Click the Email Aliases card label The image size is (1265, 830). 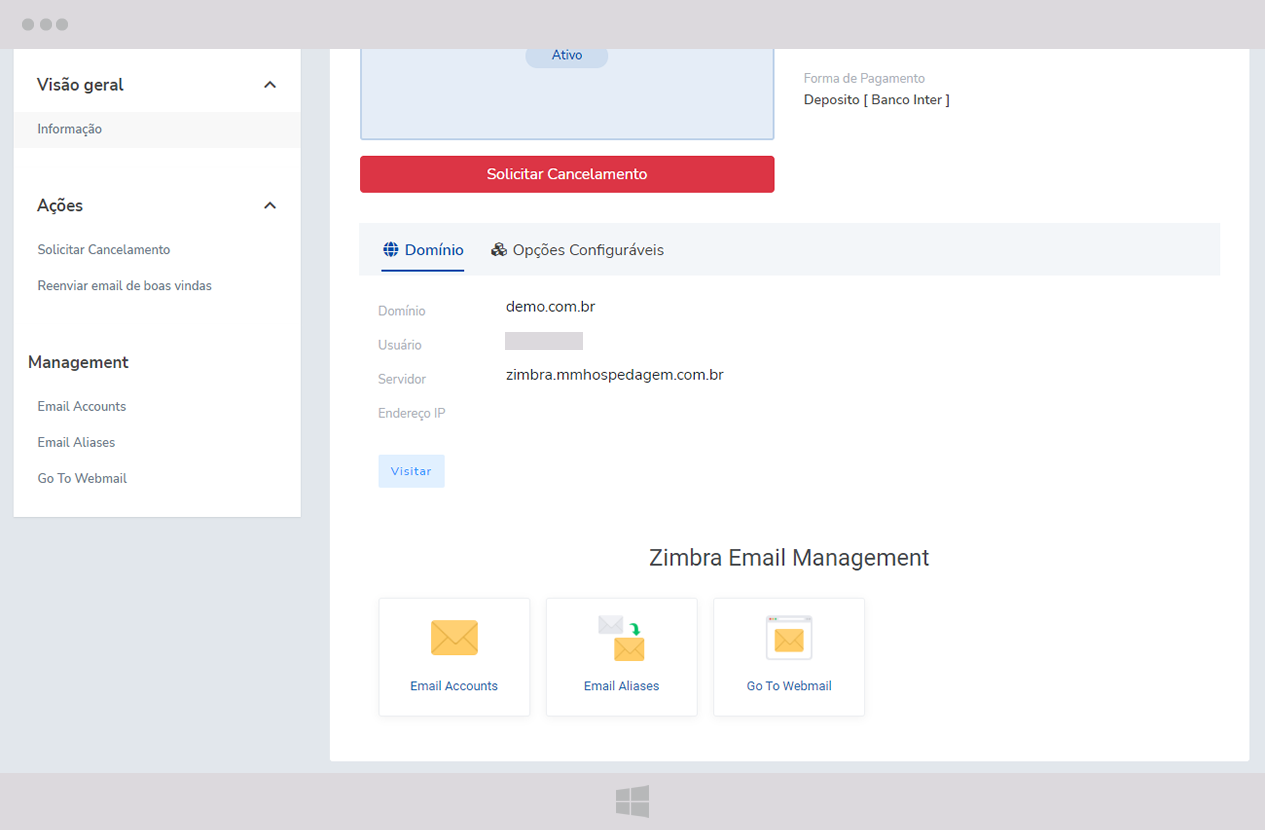pyautogui.click(x=621, y=686)
